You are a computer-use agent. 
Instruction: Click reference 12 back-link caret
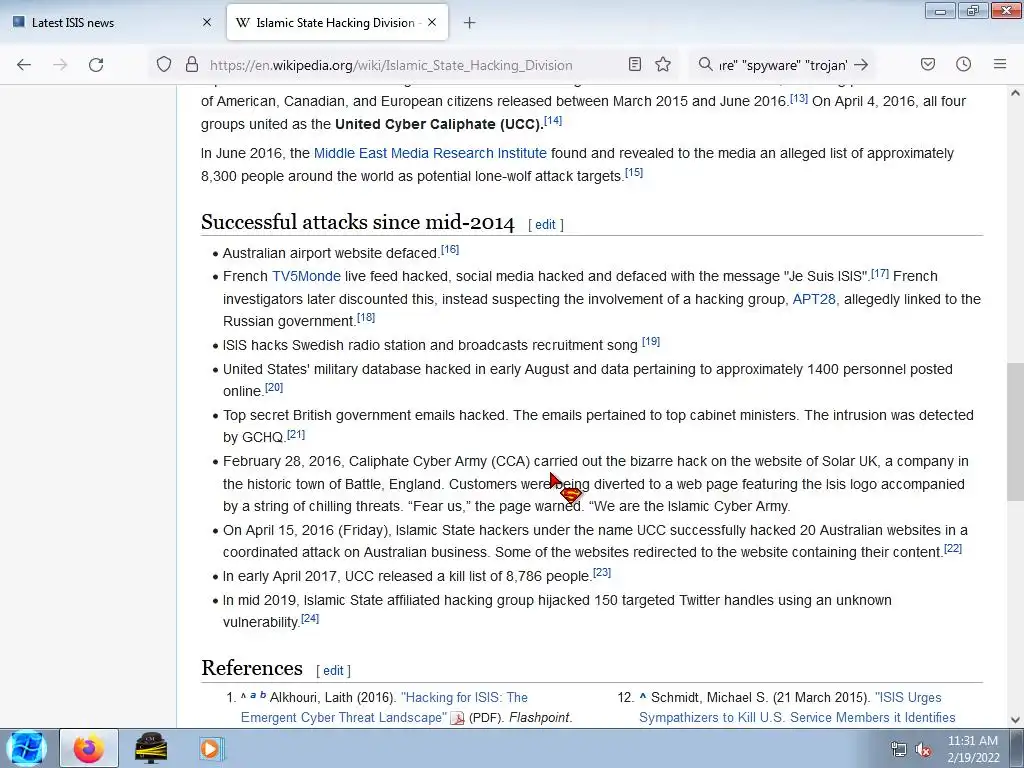pos(643,696)
